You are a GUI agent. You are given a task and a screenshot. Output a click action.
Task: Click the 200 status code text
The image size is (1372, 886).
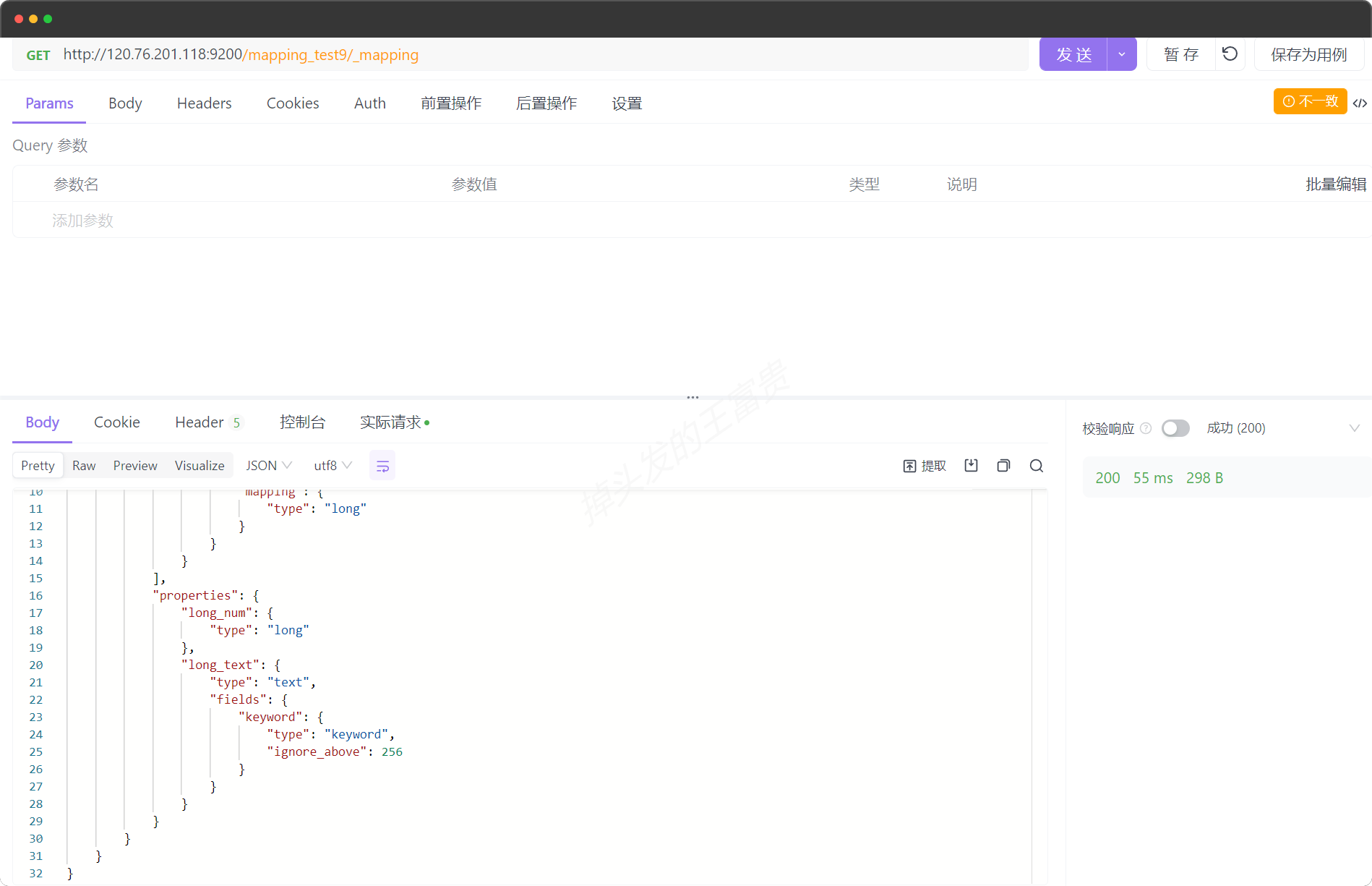1107,478
